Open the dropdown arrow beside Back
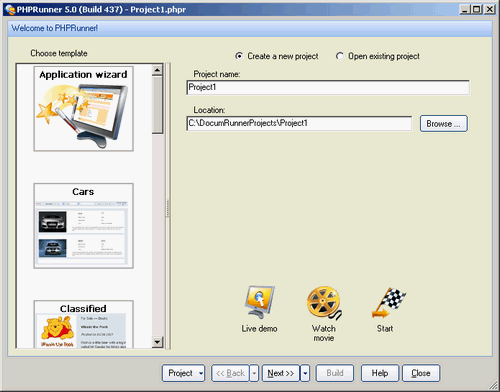Viewport: 500px width, 392px height. (x=254, y=373)
